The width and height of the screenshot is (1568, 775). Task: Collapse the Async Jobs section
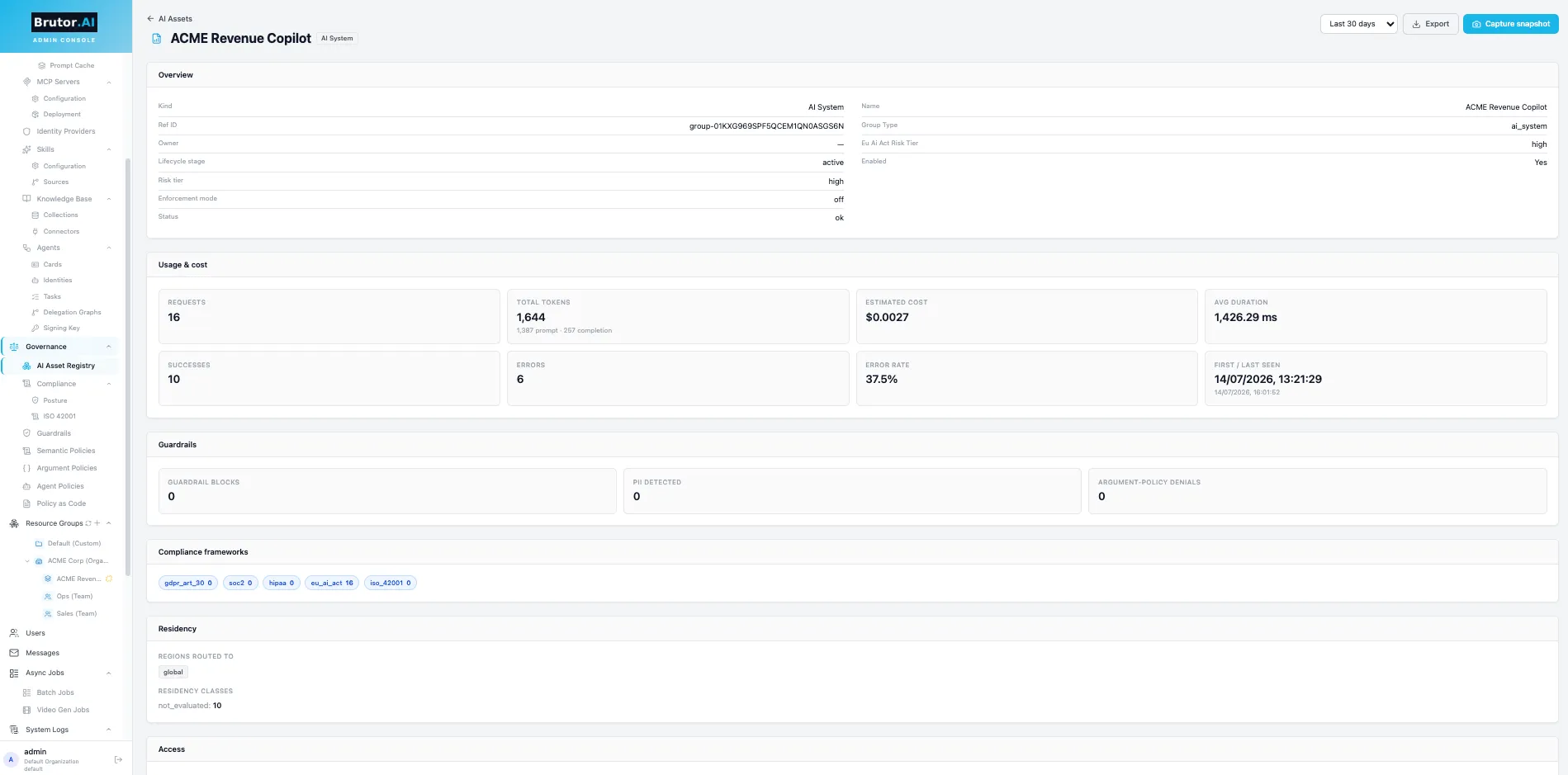click(109, 673)
